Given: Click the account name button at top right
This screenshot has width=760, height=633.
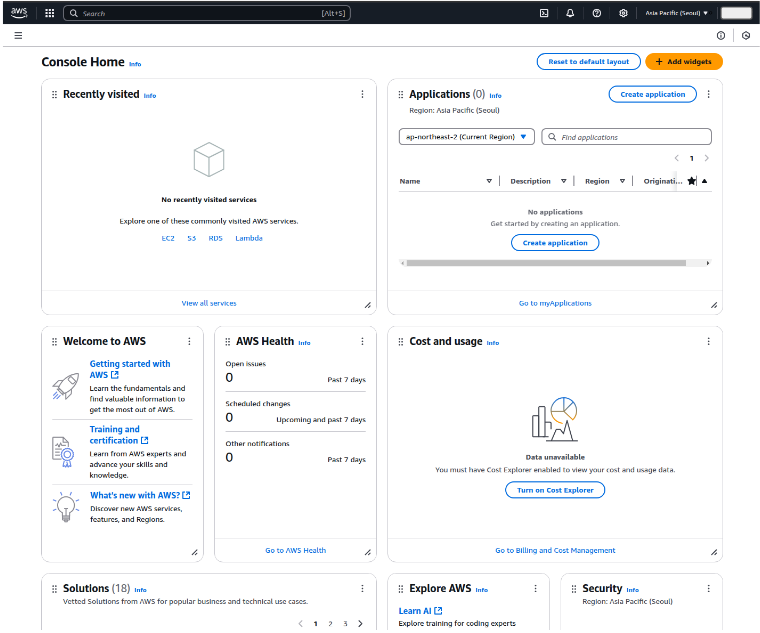Looking at the screenshot, I should point(736,13).
